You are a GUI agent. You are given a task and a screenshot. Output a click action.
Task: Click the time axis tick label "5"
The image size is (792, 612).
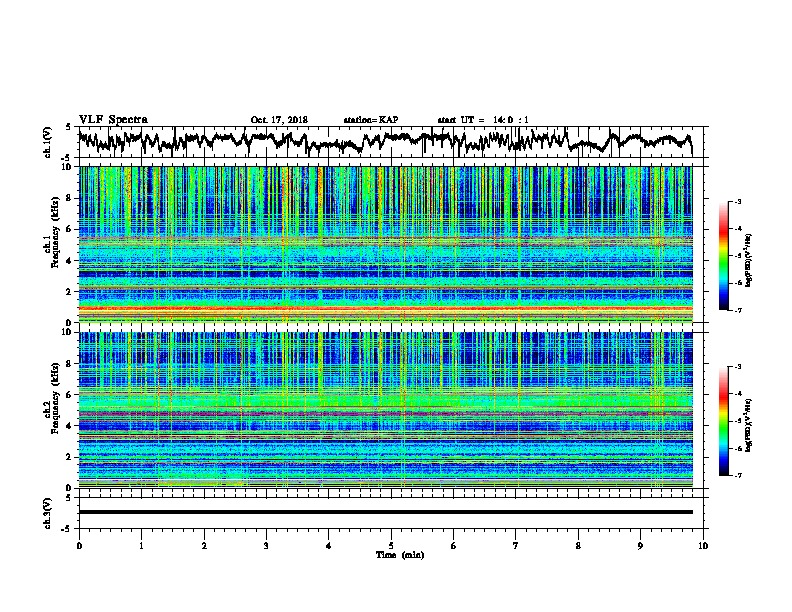pyautogui.click(x=391, y=546)
